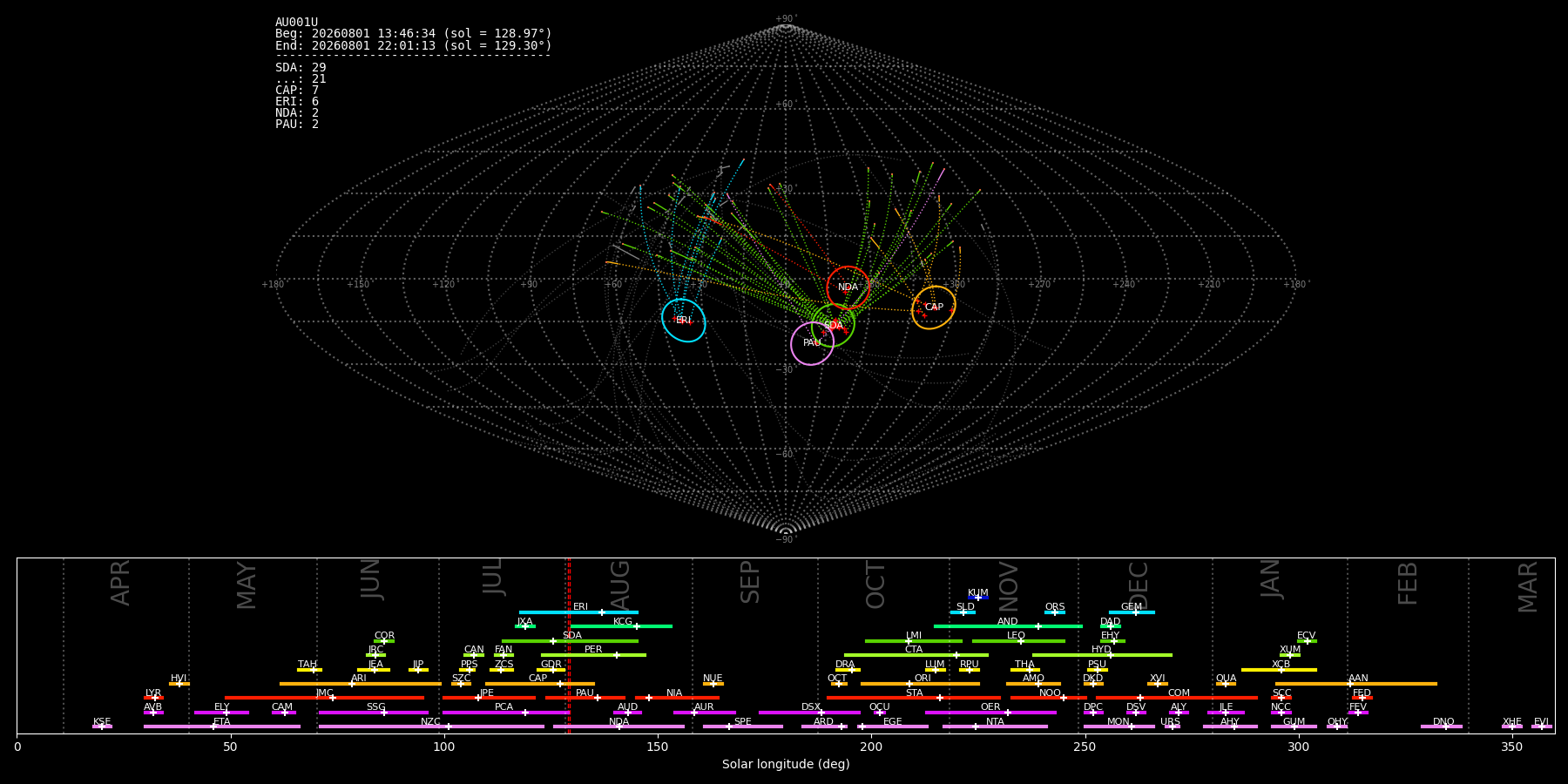Click the red NDA radiant circle on sky map
Viewport: 1568px width, 784px height.
(x=848, y=287)
